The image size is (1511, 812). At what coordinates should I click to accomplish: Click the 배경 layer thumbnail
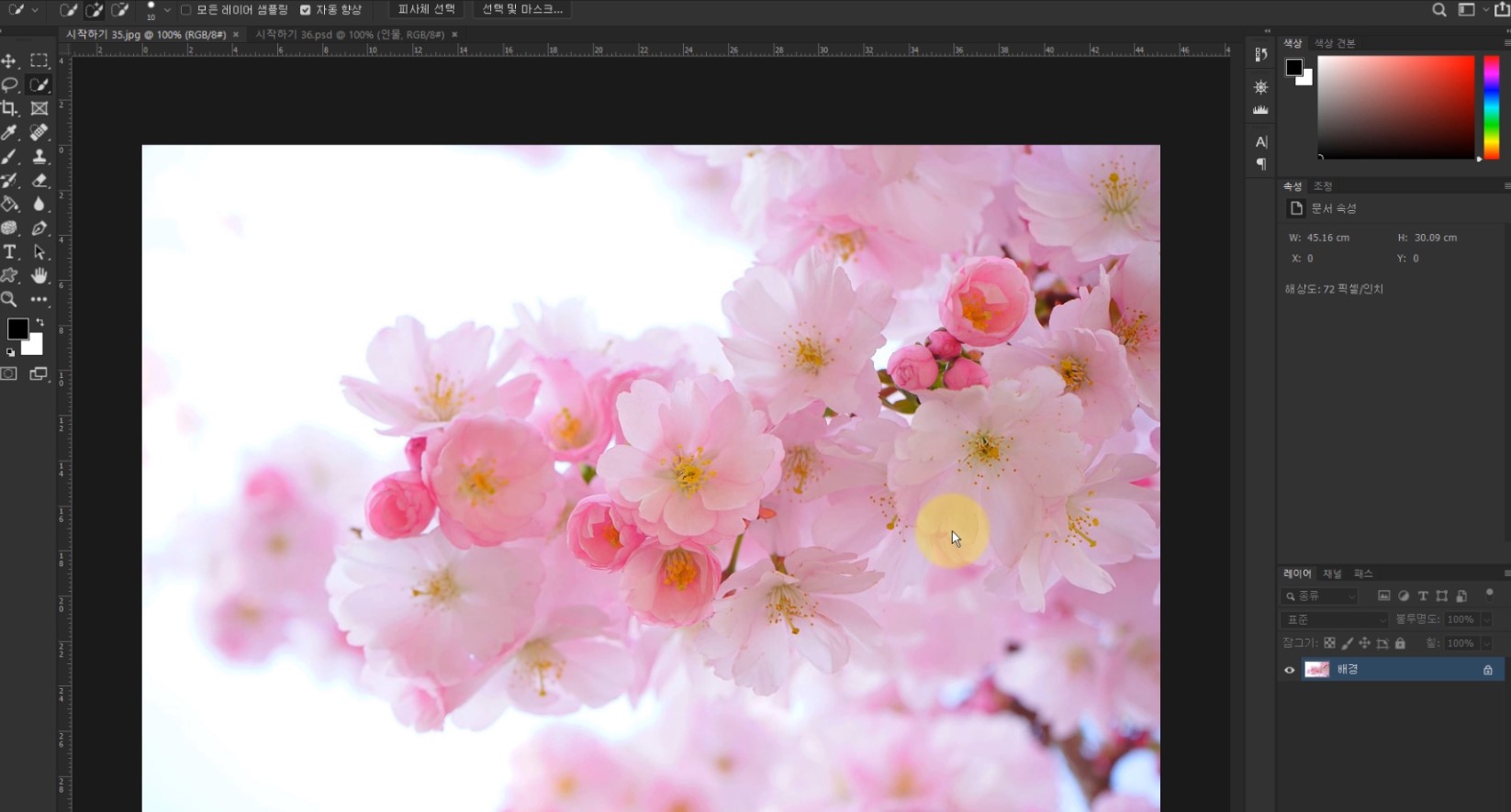point(1317,670)
